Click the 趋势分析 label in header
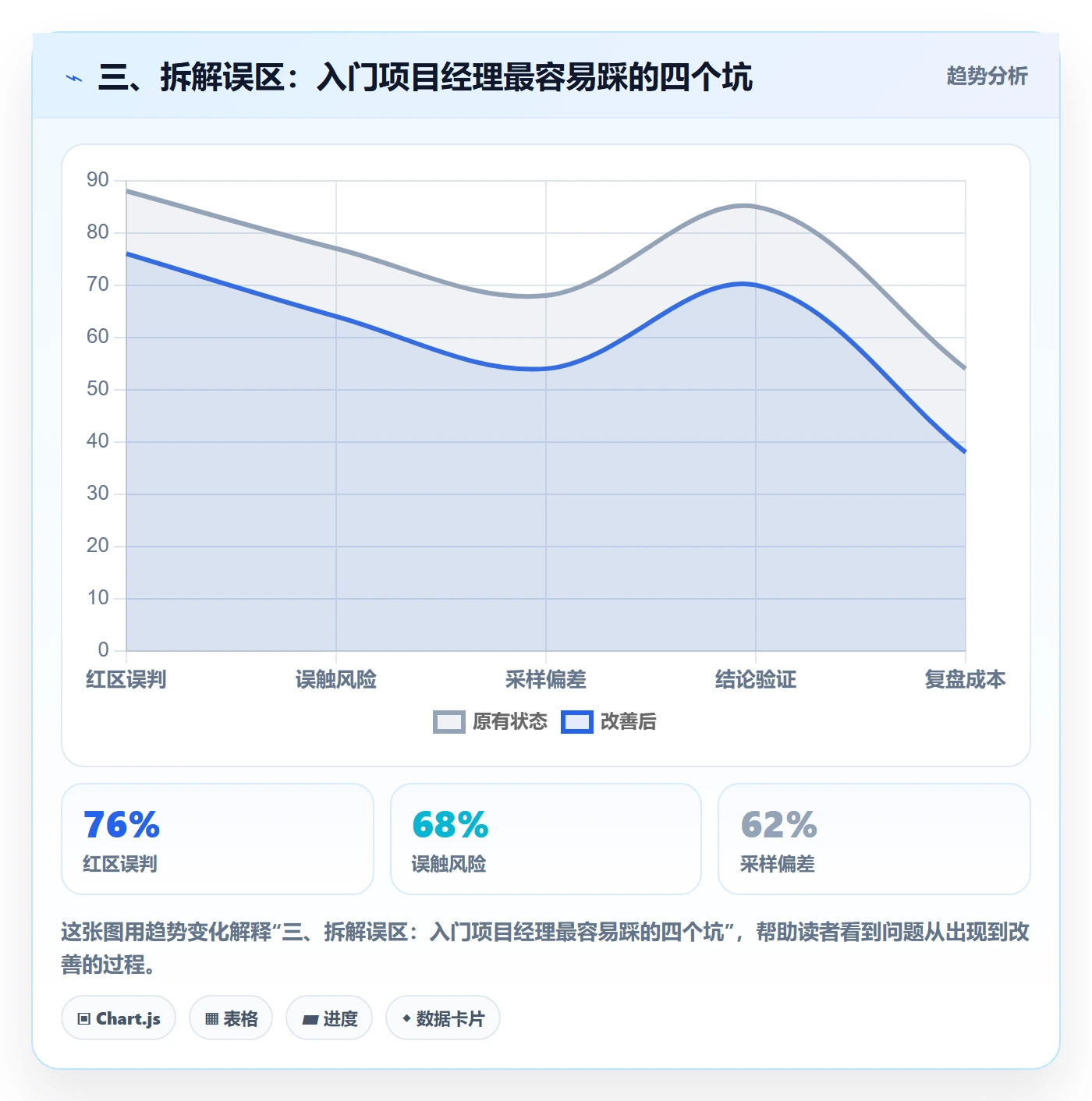Image resolution: width=1092 pixels, height=1101 pixels. point(987,76)
